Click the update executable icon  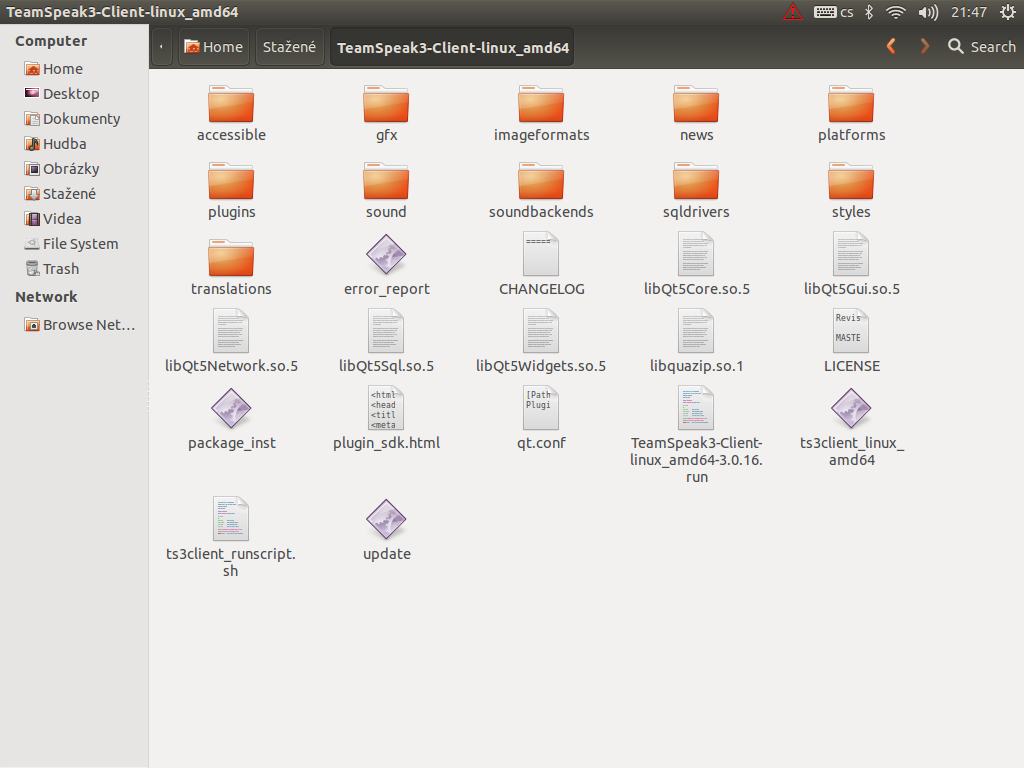click(x=386, y=520)
